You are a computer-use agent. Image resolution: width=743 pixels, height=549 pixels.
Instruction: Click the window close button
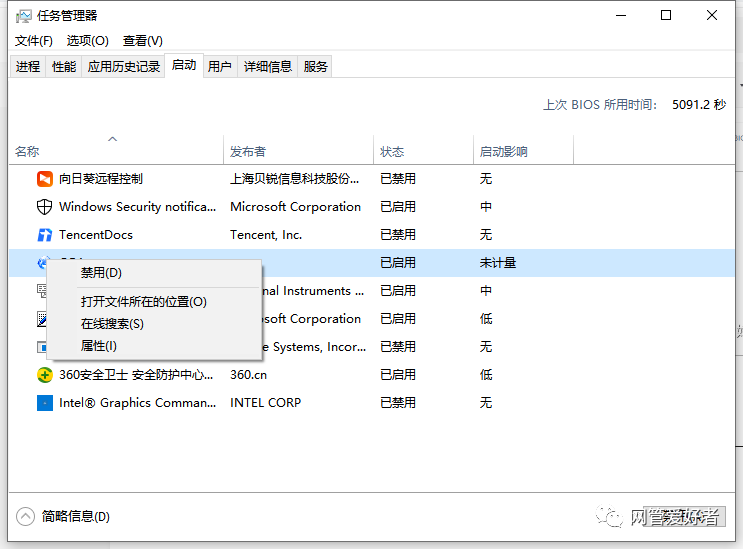[712, 16]
